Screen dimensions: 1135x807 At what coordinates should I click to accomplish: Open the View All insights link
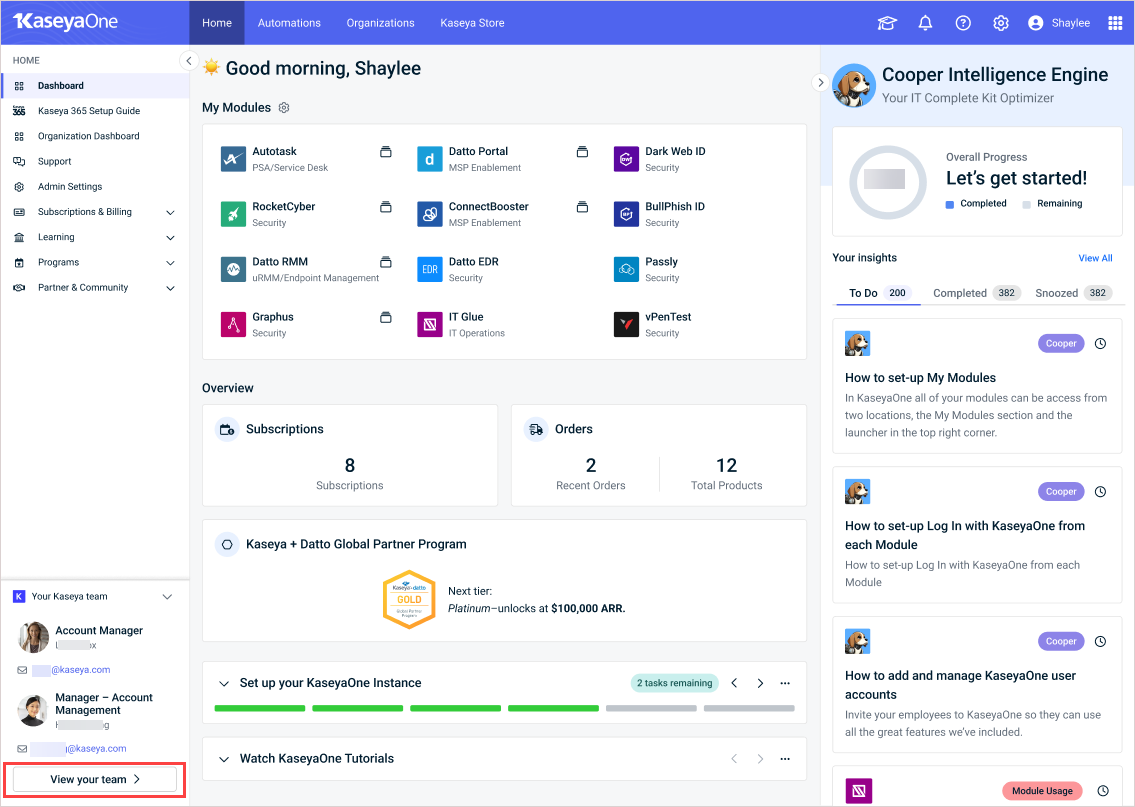pos(1095,258)
